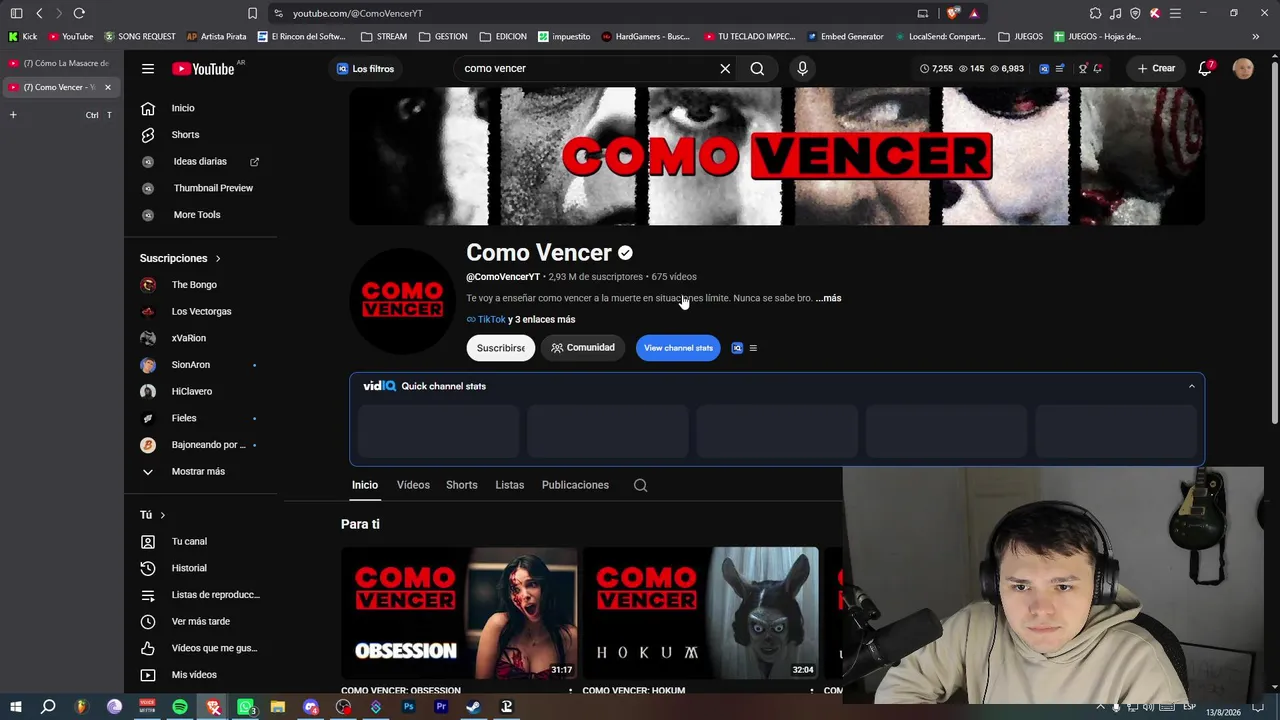Image resolution: width=1280 pixels, height=720 pixels.
Task: Click View channel stats button
Action: (x=678, y=348)
